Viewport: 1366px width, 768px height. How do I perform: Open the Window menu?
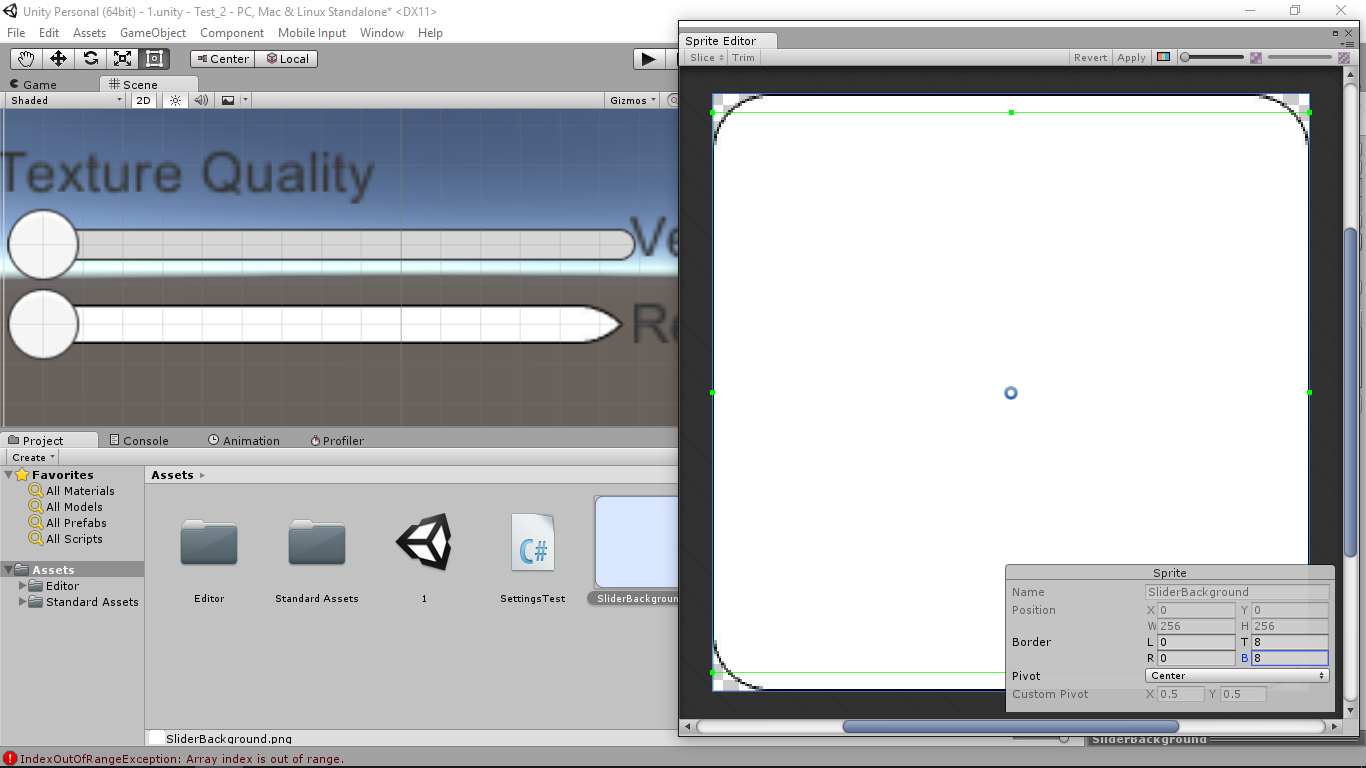(x=382, y=33)
